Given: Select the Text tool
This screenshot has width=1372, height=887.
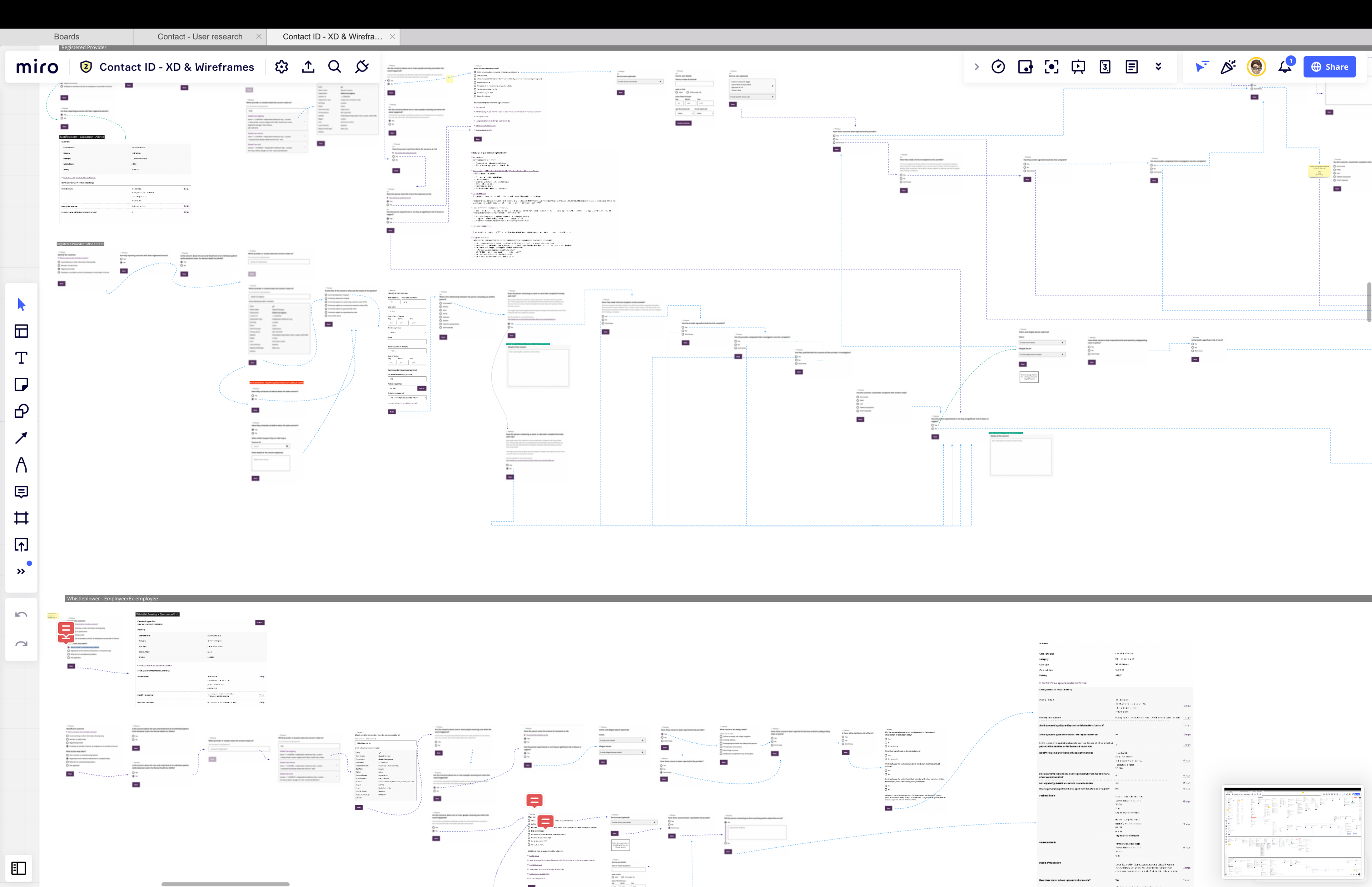Looking at the screenshot, I should coord(21,358).
